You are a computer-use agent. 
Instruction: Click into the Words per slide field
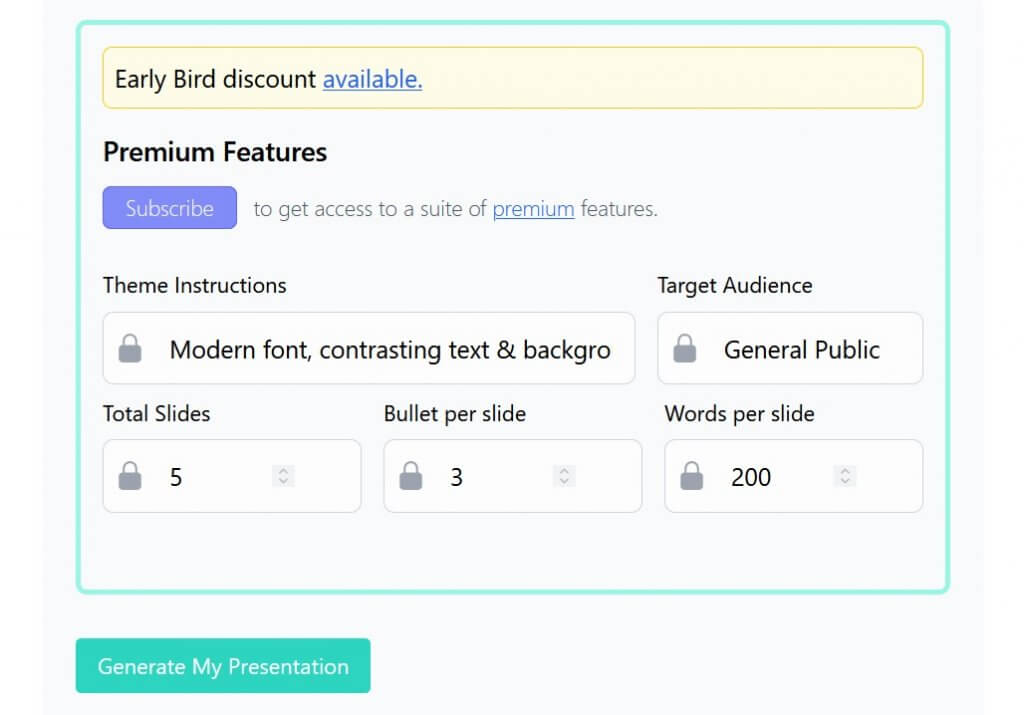[793, 476]
